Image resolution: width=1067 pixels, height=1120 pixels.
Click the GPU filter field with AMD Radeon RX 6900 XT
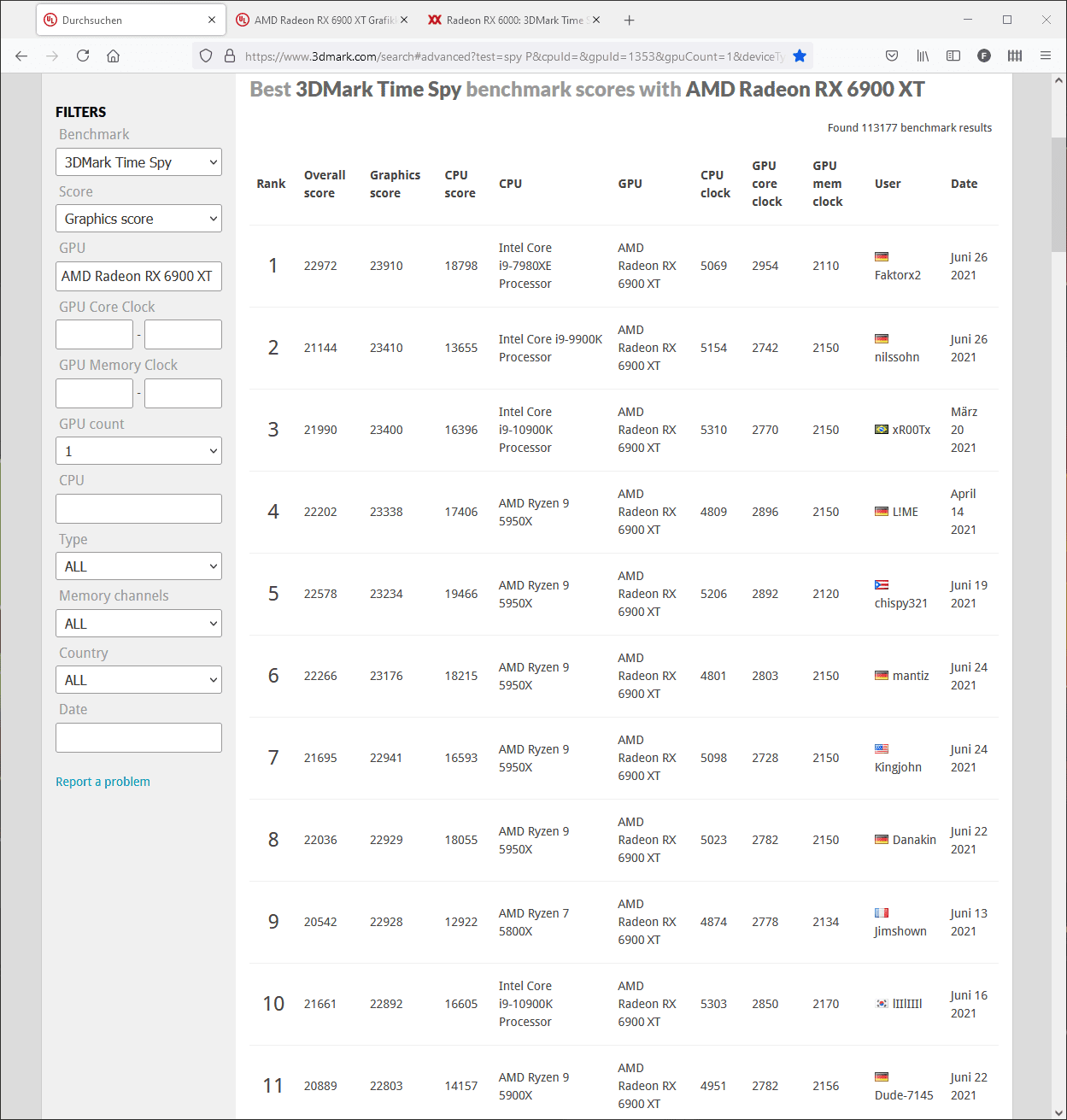coord(138,276)
